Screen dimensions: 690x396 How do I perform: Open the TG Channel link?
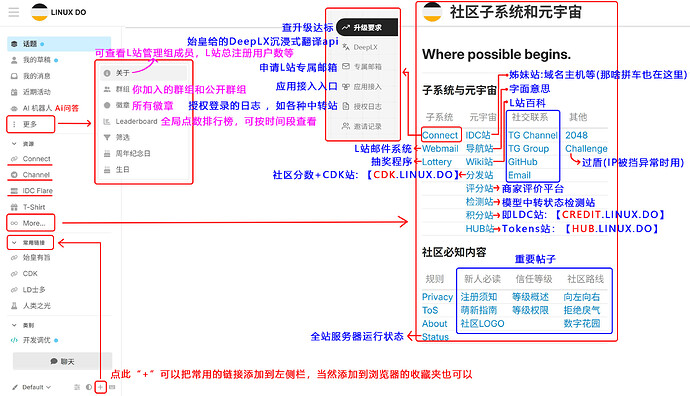click(532, 135)
